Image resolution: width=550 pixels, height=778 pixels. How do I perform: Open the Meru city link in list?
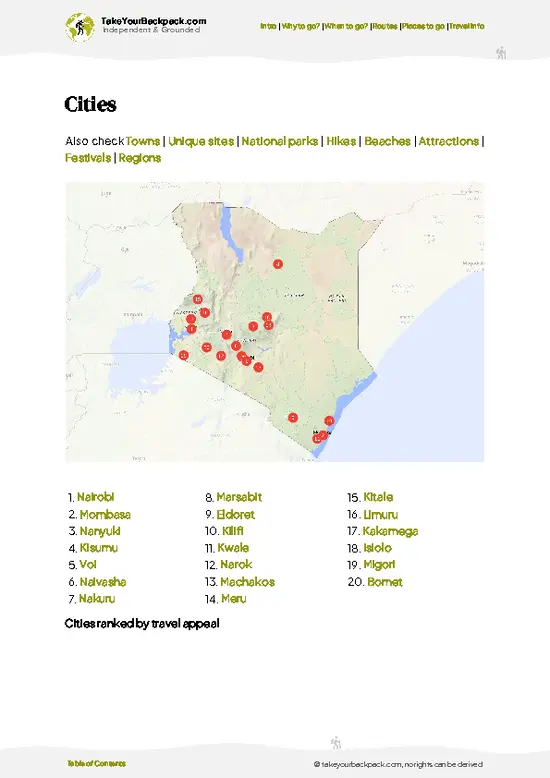click(x=234, y=599)
